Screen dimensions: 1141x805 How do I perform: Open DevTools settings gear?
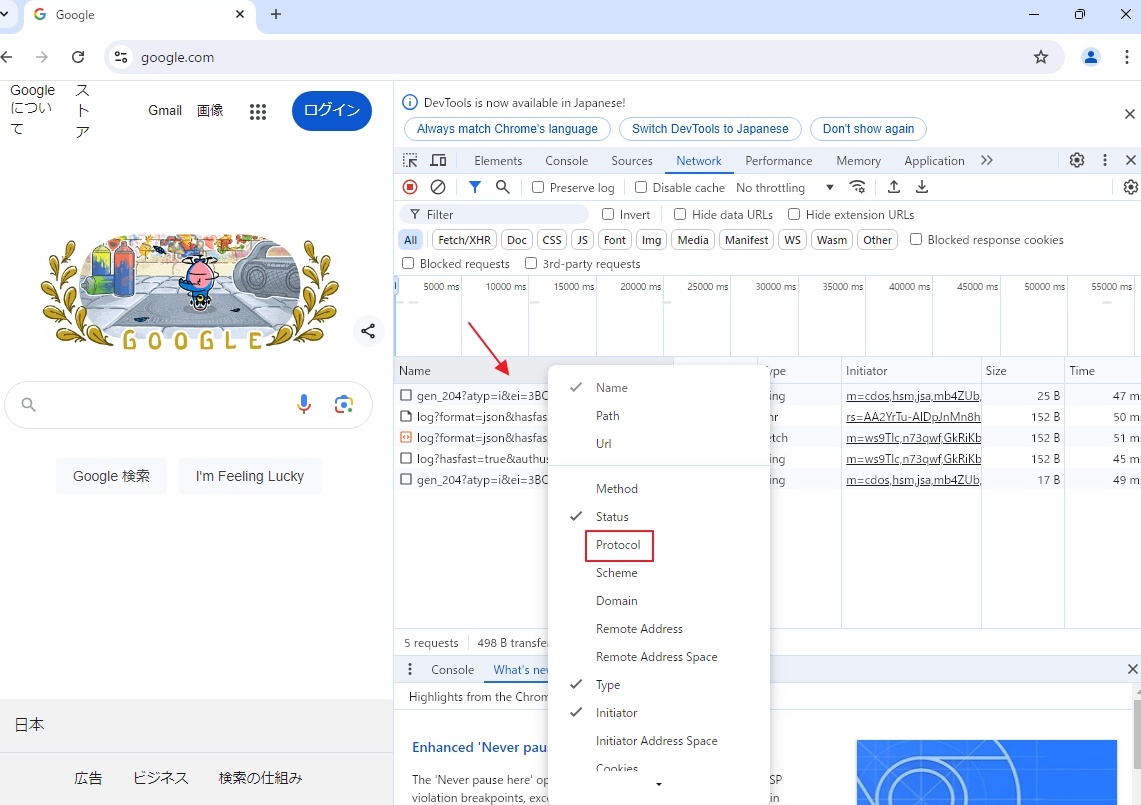point(1077,160)
